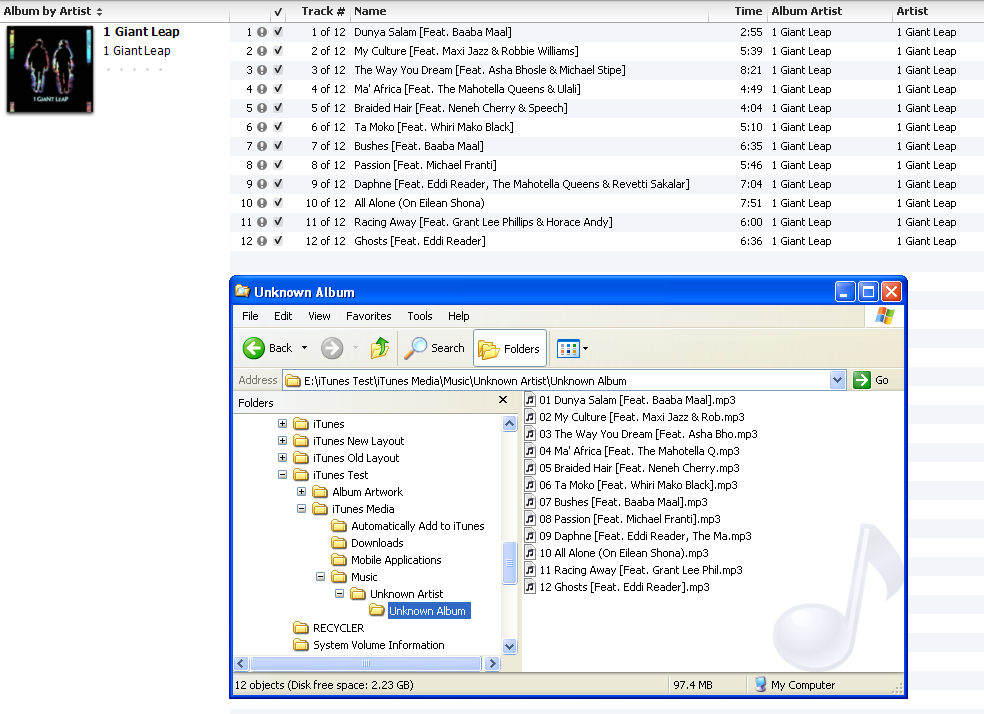Go up one folder level icon

pos(380,348)
